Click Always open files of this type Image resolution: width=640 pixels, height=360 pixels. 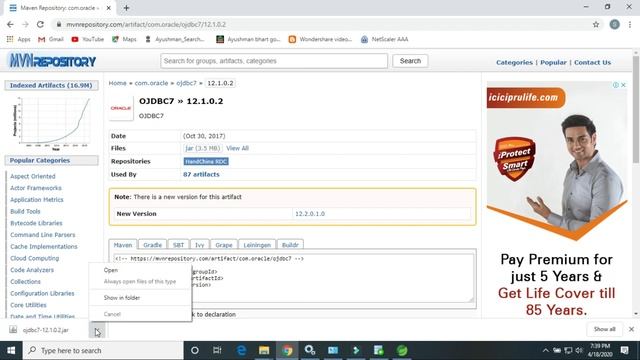coord(140,282)
